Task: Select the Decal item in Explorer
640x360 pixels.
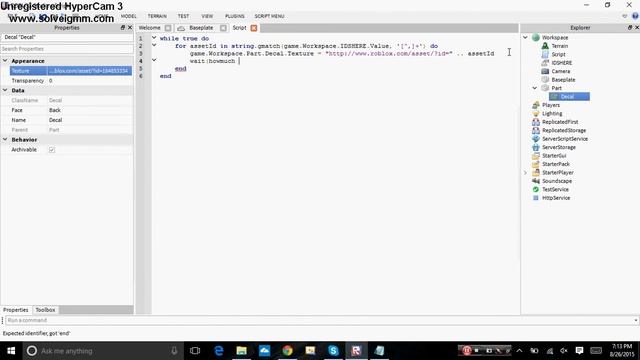Action: pyautogui.click(x=569, y=97)
